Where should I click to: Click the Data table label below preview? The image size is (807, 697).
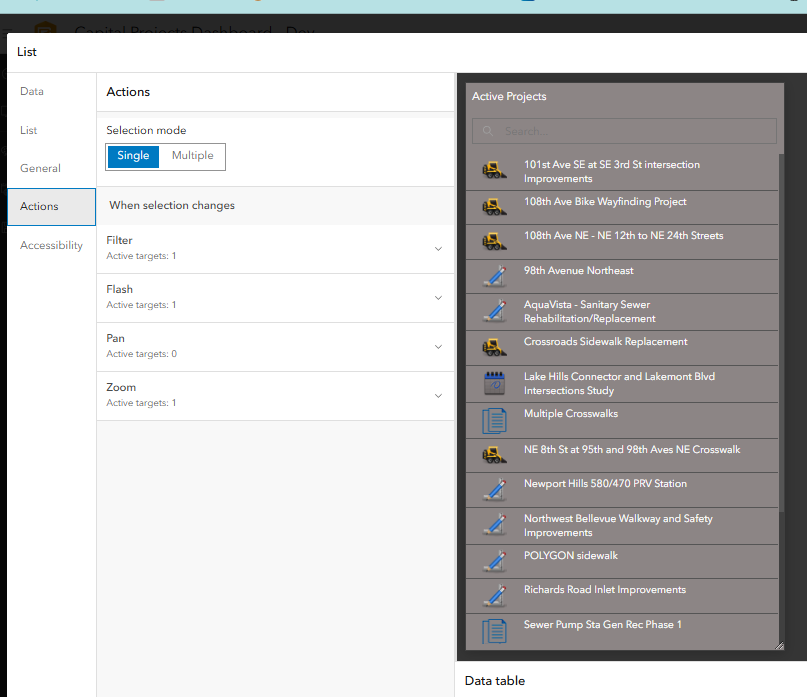(495, 681)
